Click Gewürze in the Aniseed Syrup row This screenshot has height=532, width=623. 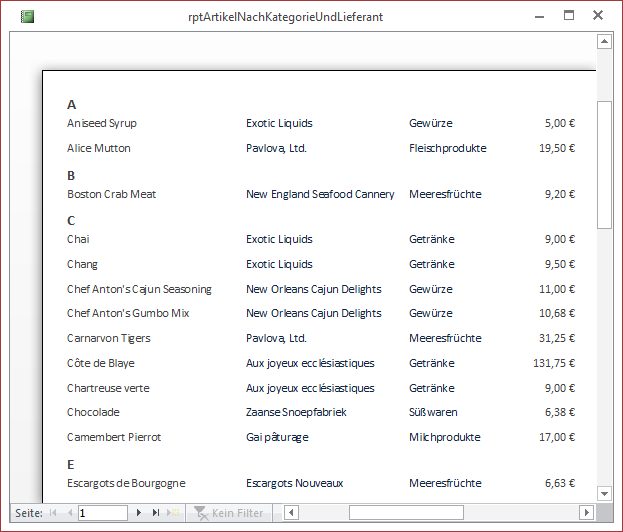point(431,123)
